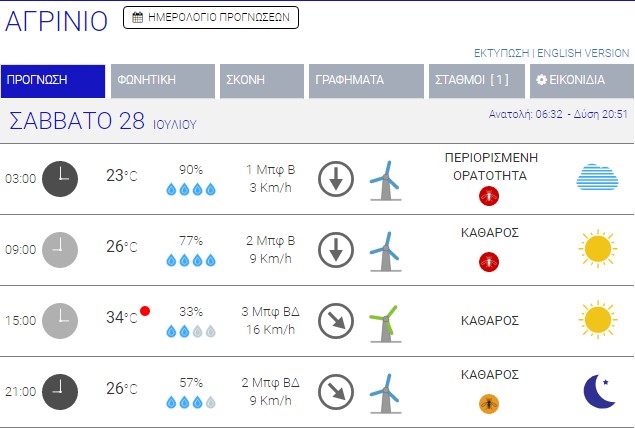Open the ΓΡΑΦΗΜΑΤΑ tab
This screenshot has height=428, width=635.
(x=366, y=81)
